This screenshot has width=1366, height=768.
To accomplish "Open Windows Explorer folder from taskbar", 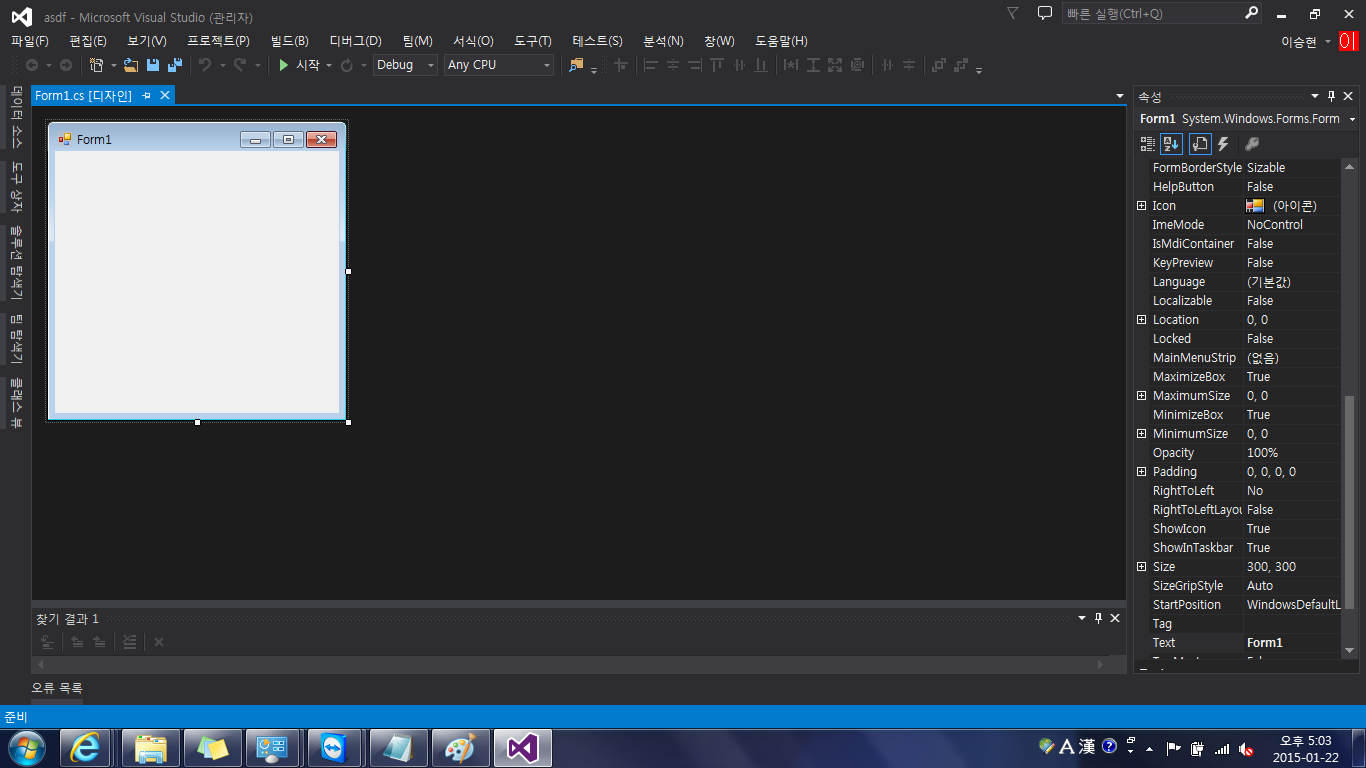I will [151, 748].
